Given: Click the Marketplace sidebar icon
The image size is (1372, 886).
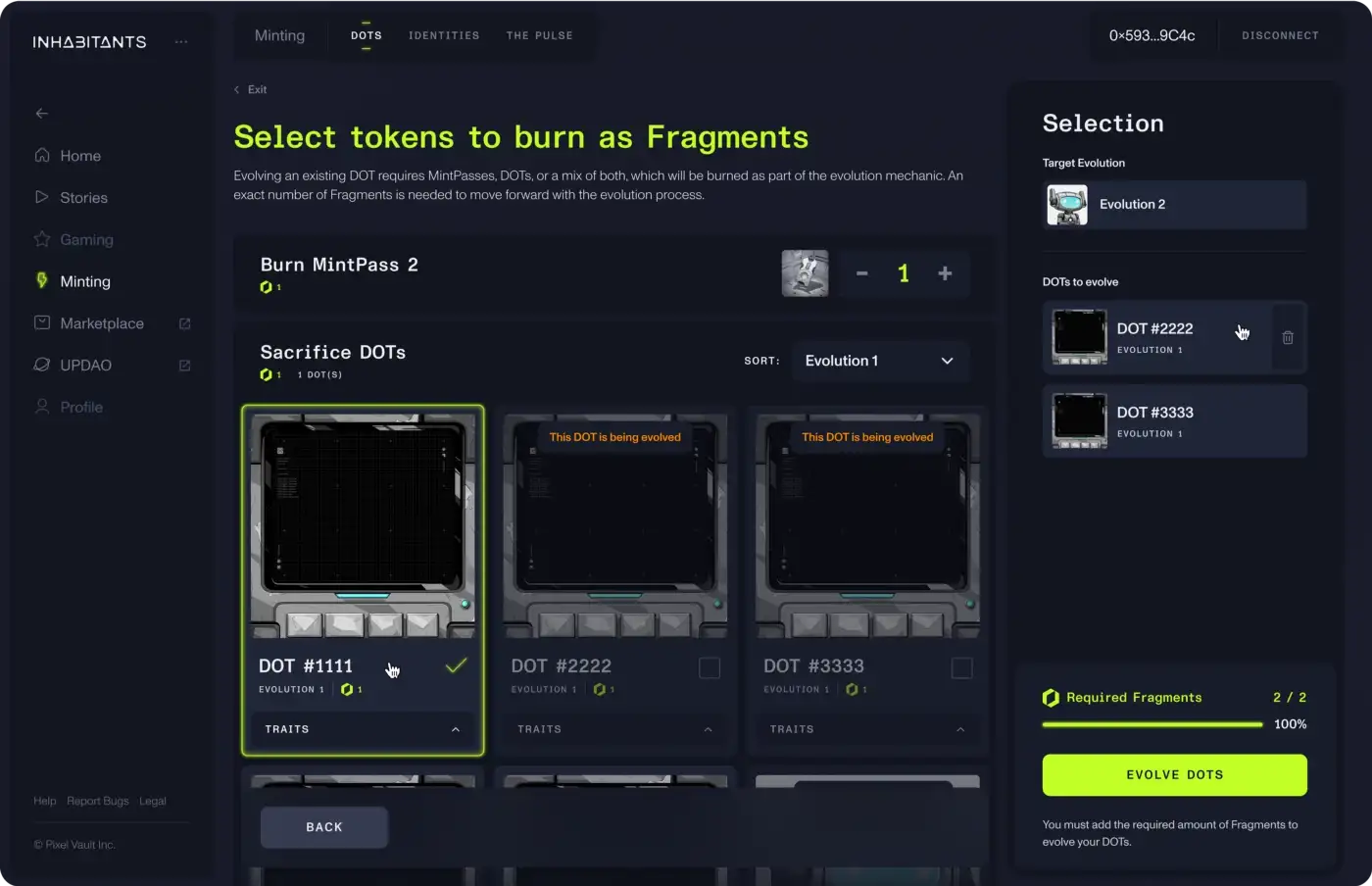Looking at the screenshot, I should coord(42,322).
